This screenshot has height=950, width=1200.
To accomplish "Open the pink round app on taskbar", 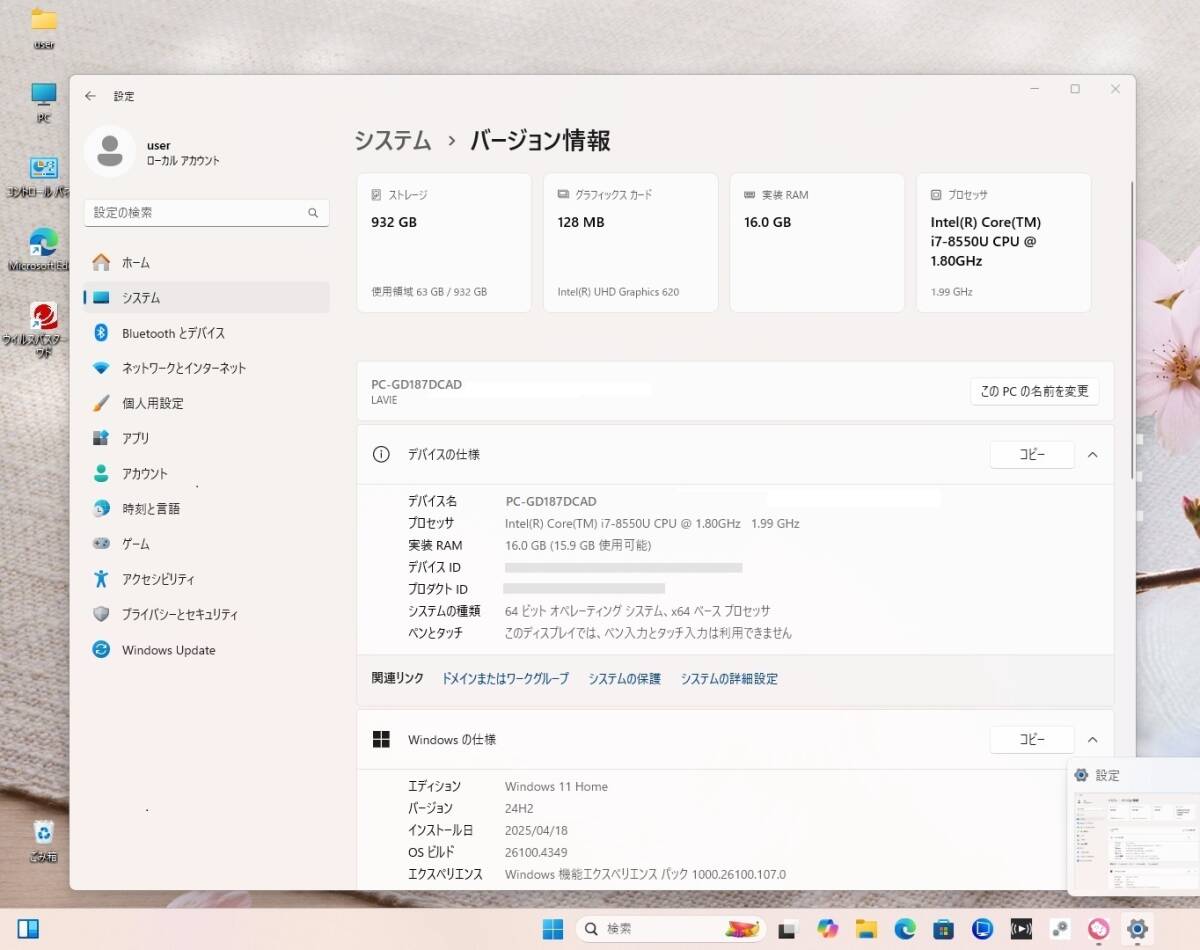I will point(1098,929).
